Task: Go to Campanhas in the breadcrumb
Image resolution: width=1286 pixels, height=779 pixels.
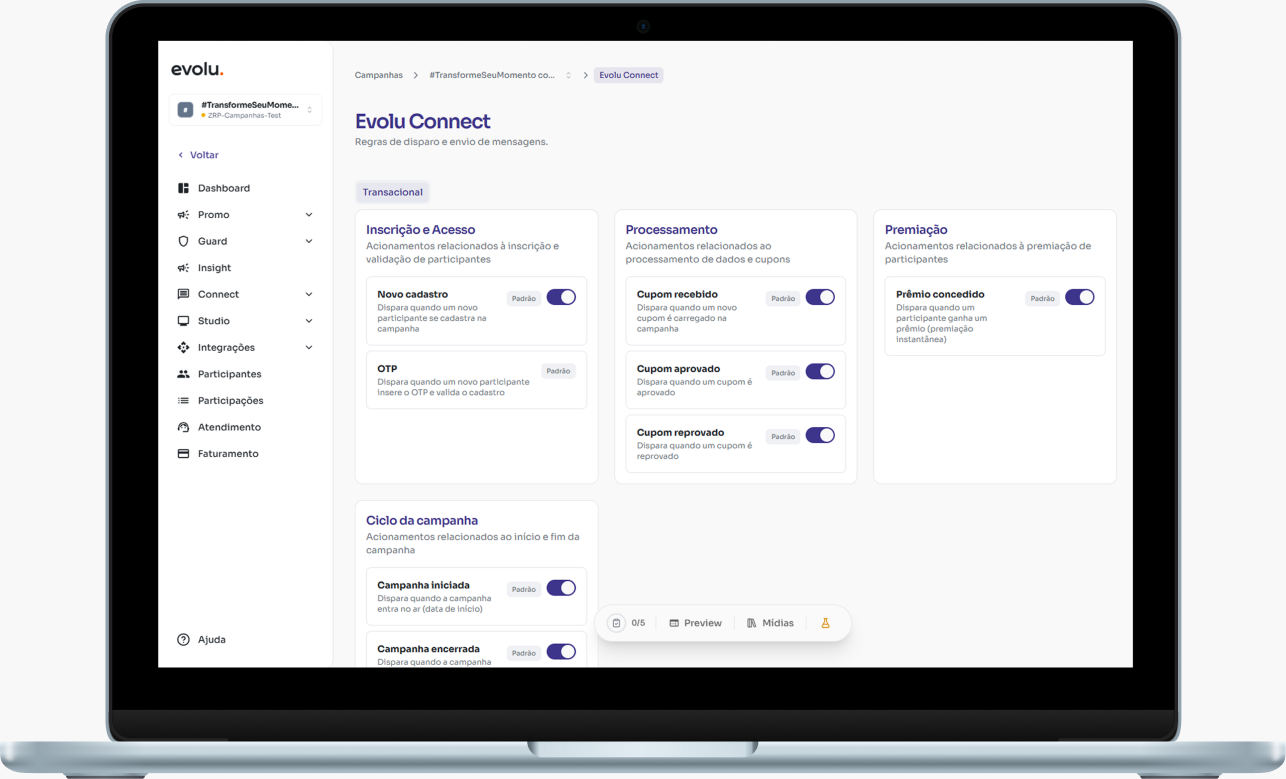Action: pos(379,75)
